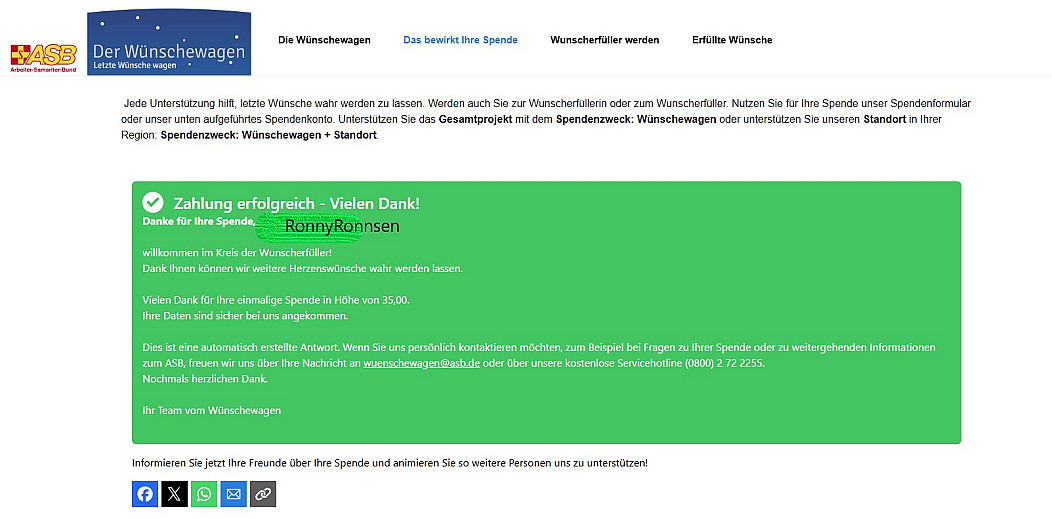The image size is (1052, 519).
Task: Share the donation on Facebook
Action: 145,494
